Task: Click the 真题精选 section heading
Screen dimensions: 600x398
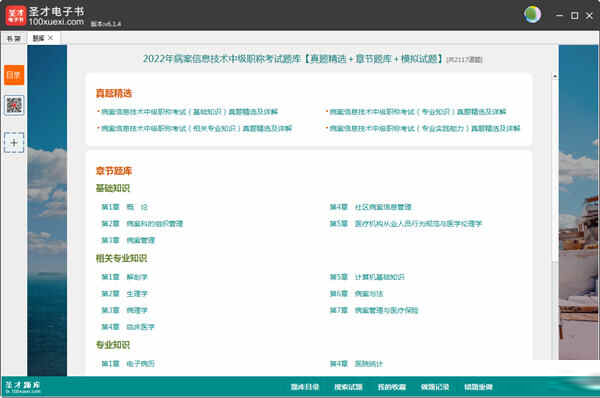Action: pos(114,93)
